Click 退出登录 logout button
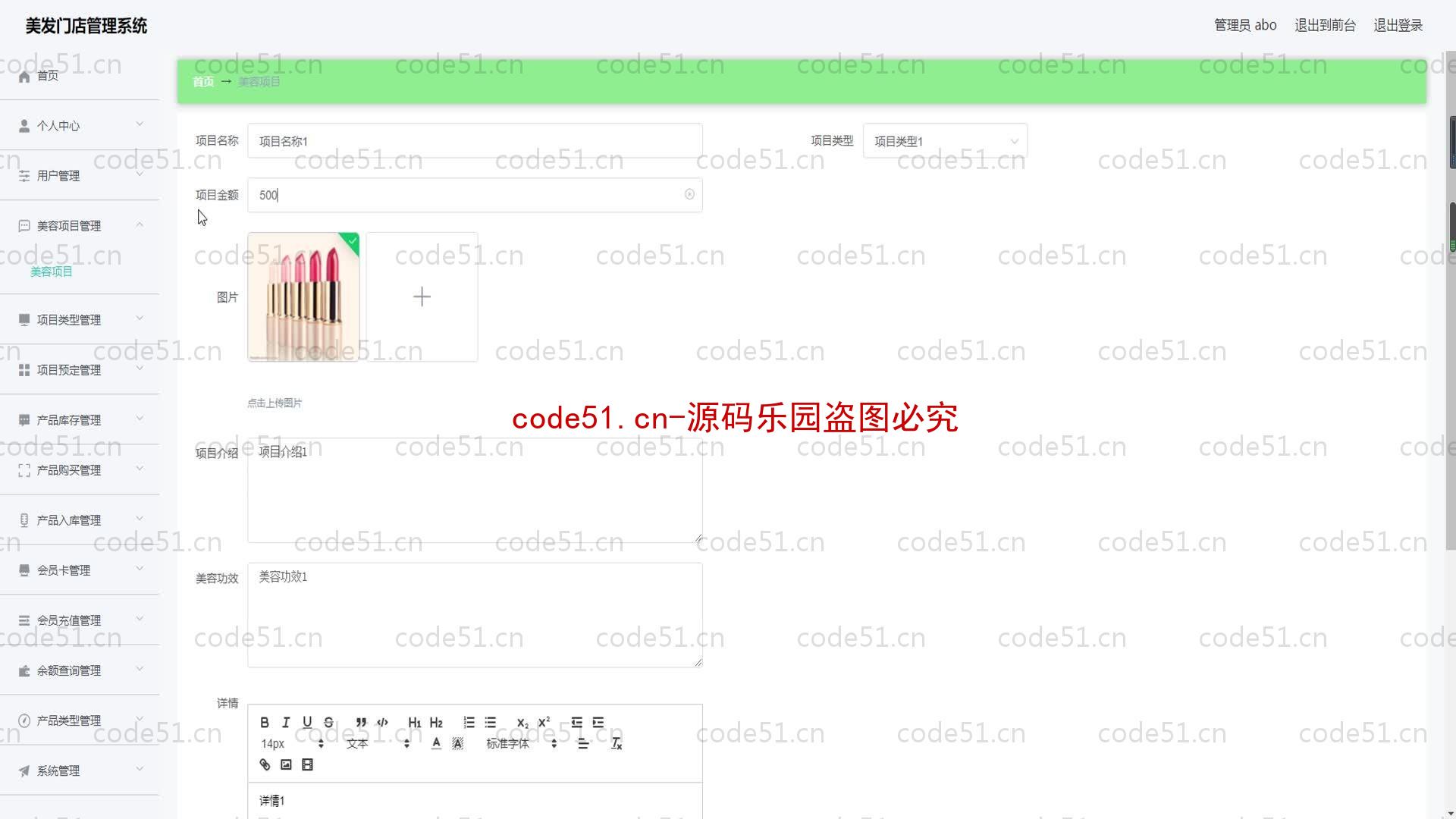Image resolution: width=1456 pixels, height=819 pixels. (1399, 25)
